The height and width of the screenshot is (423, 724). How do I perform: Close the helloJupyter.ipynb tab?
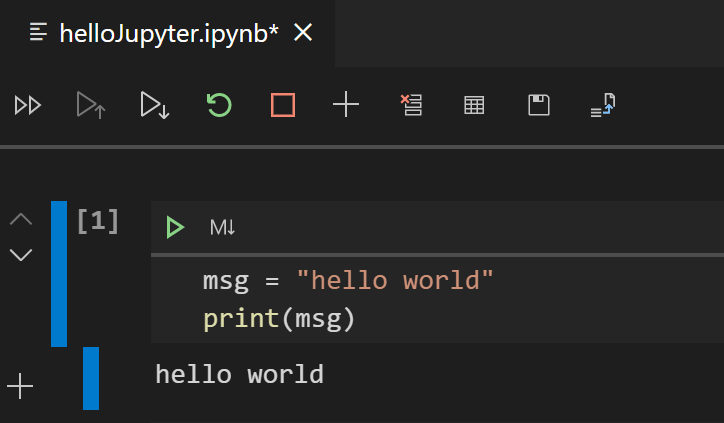point(302,33)
